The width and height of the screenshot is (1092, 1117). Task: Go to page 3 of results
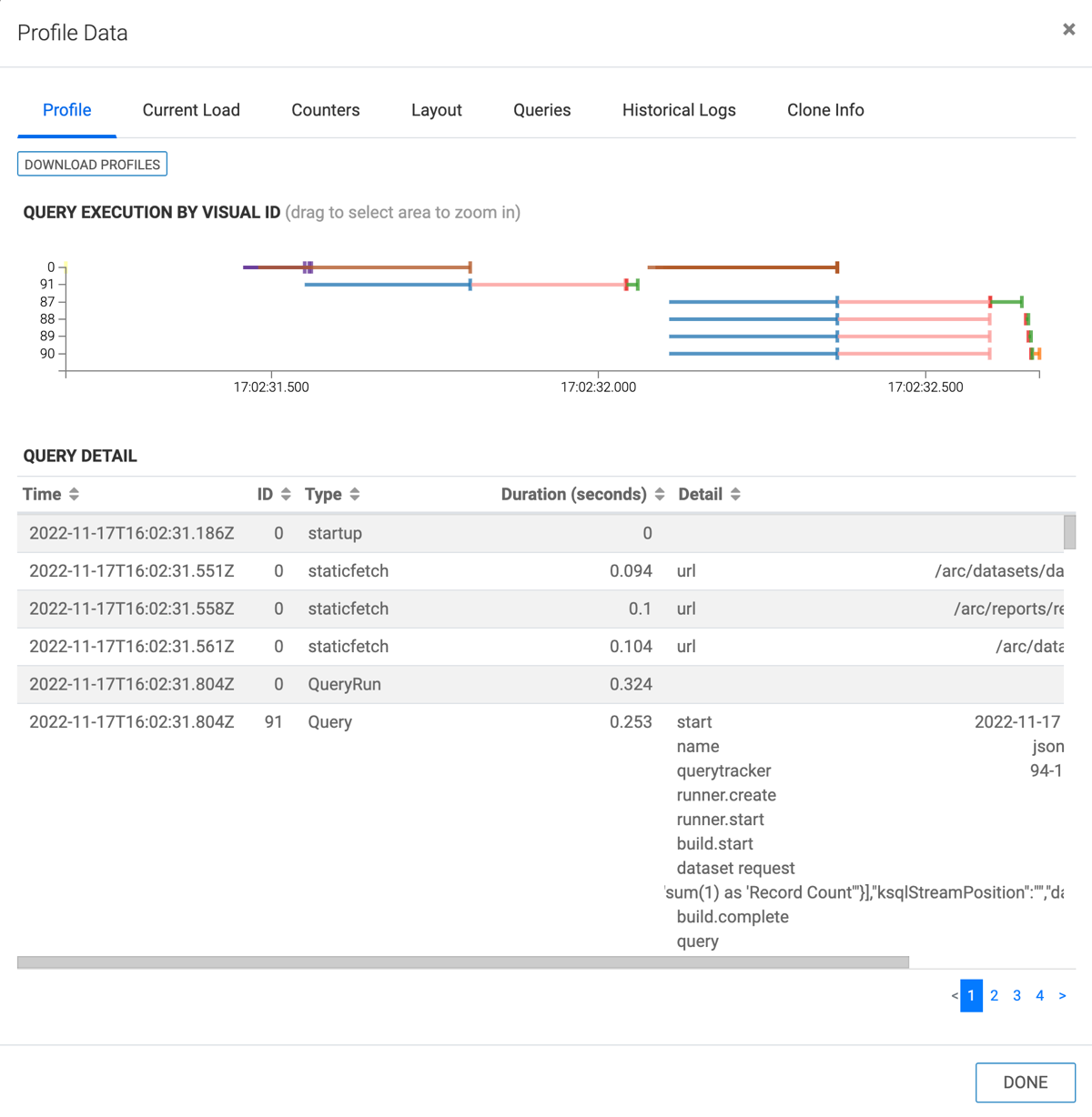pos(1016,996)
